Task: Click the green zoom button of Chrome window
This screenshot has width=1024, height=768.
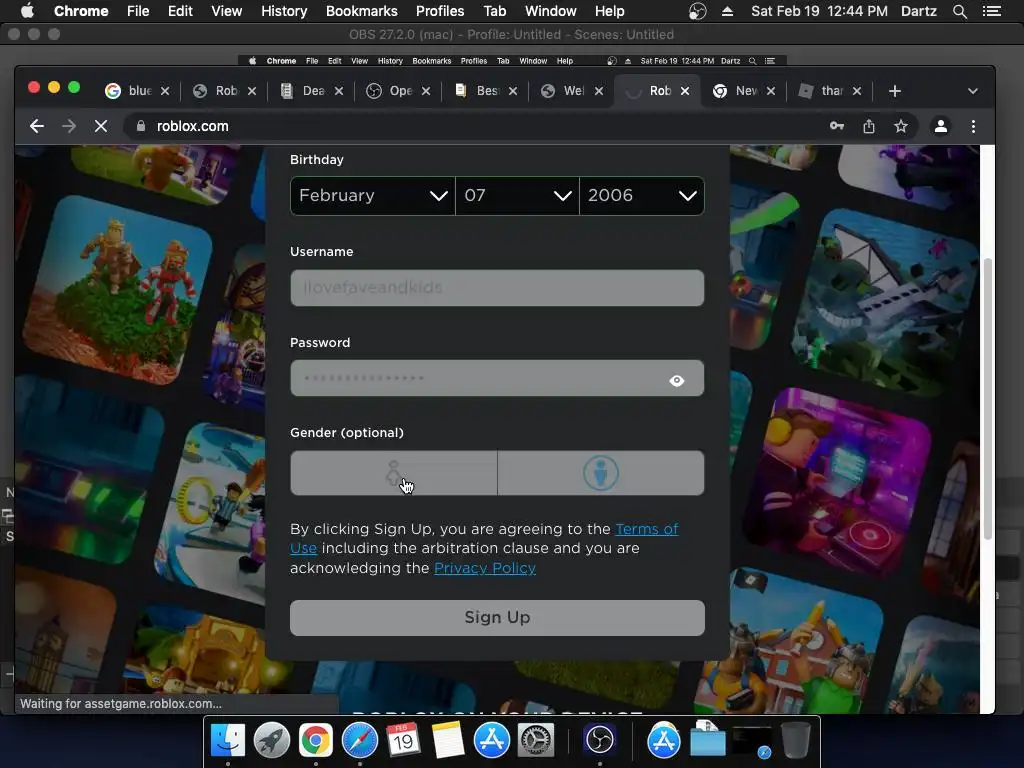Action: tap(74, 87)
